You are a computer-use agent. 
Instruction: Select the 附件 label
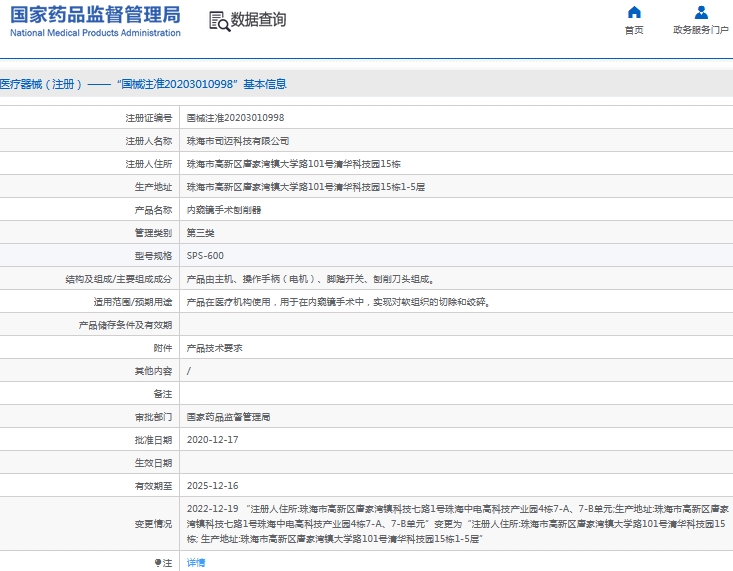(x=163, y=348)
